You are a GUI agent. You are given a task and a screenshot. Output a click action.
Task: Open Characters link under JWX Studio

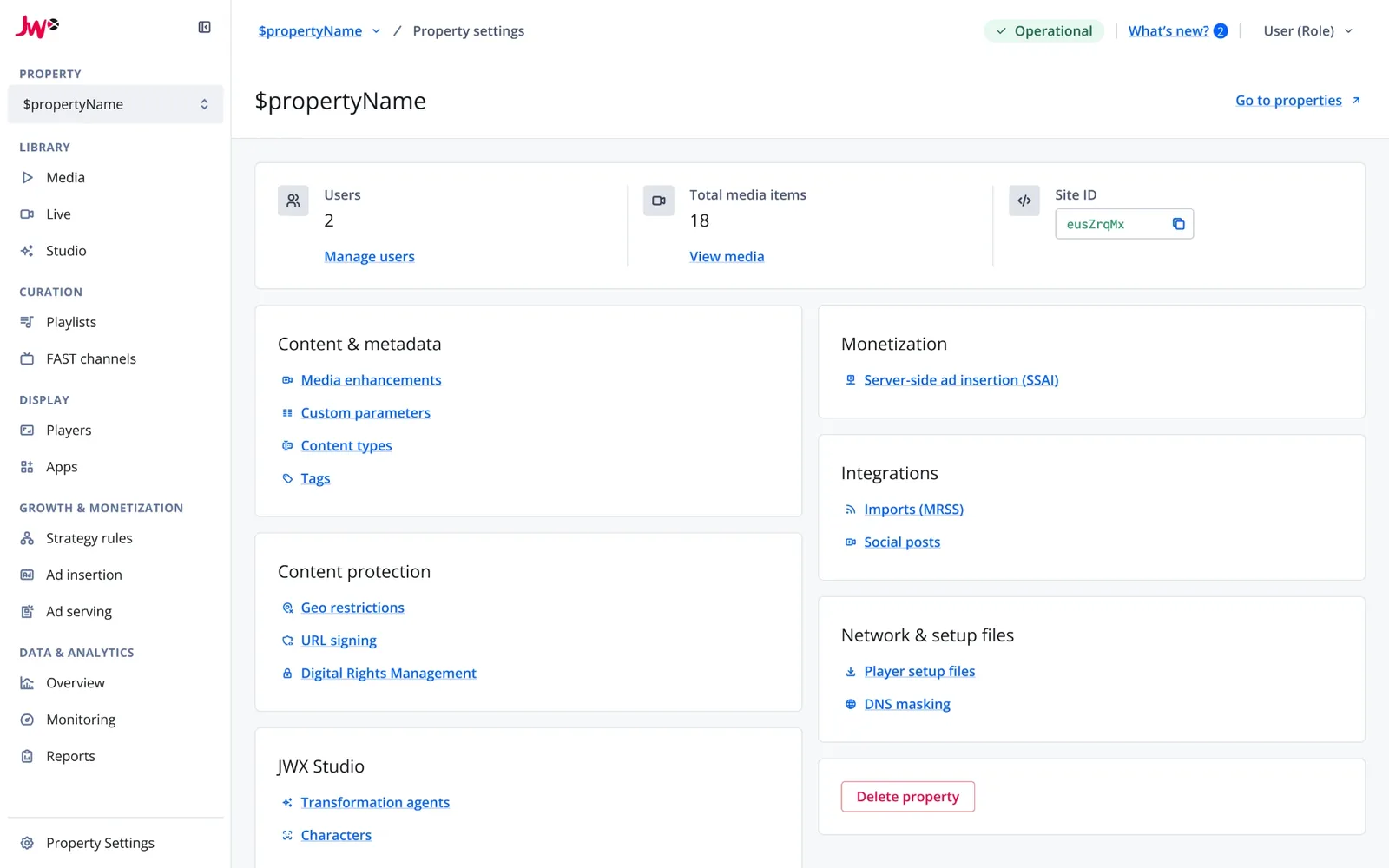point(336,835)
